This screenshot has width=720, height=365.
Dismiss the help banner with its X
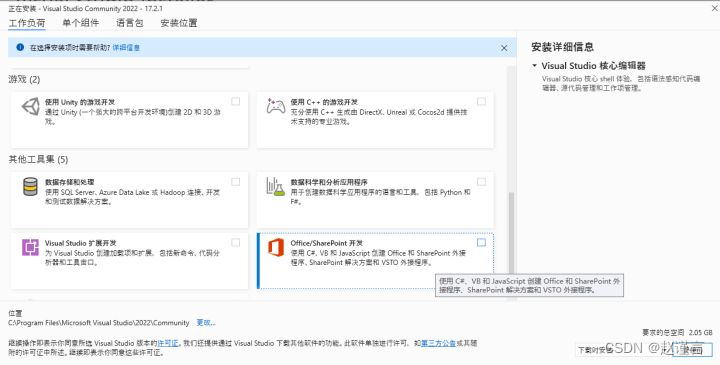[504, 48]
